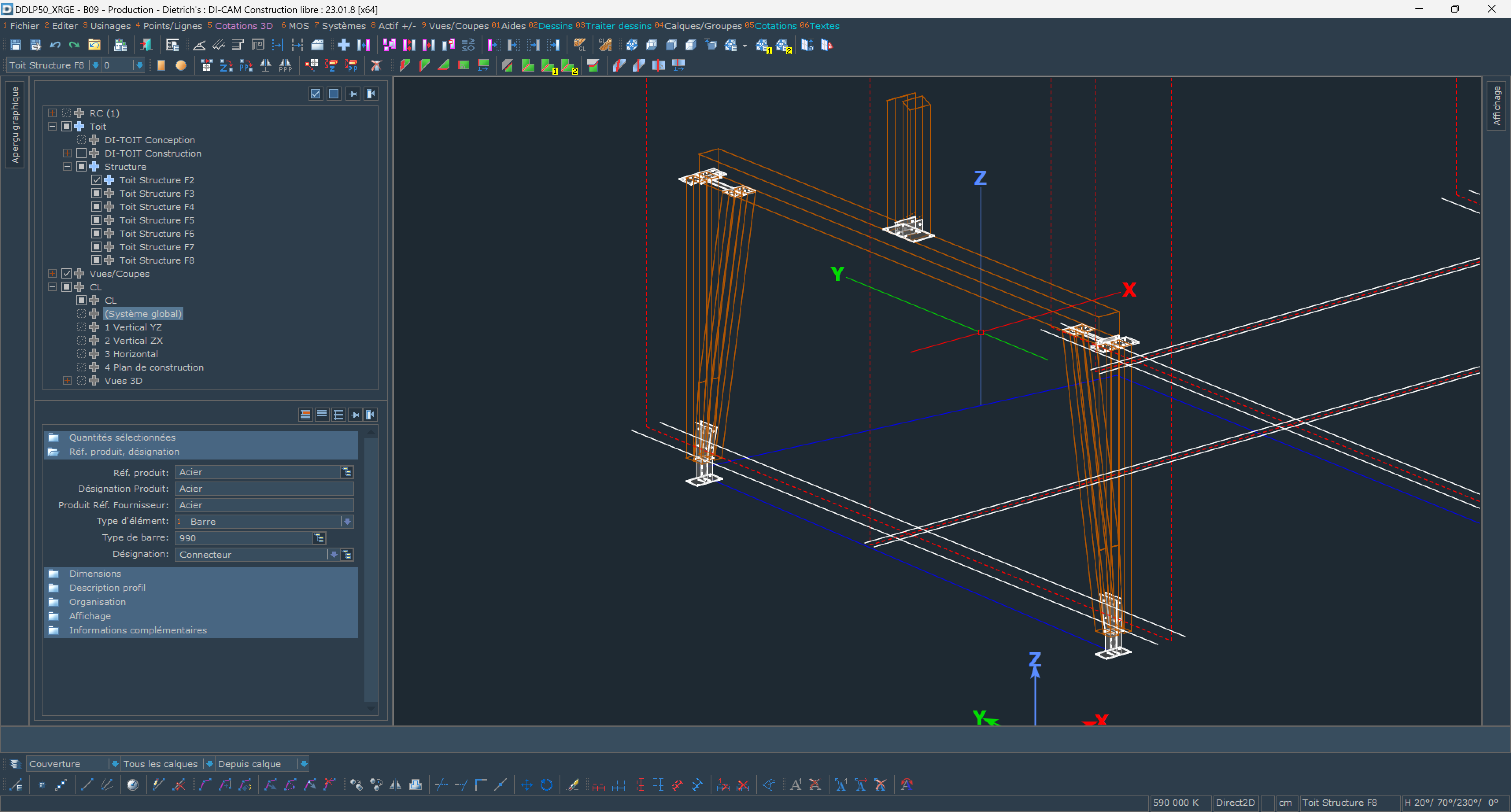Select the angle measurement tool
This screenshot has height=812, width=1511.
tap(199, 45)
